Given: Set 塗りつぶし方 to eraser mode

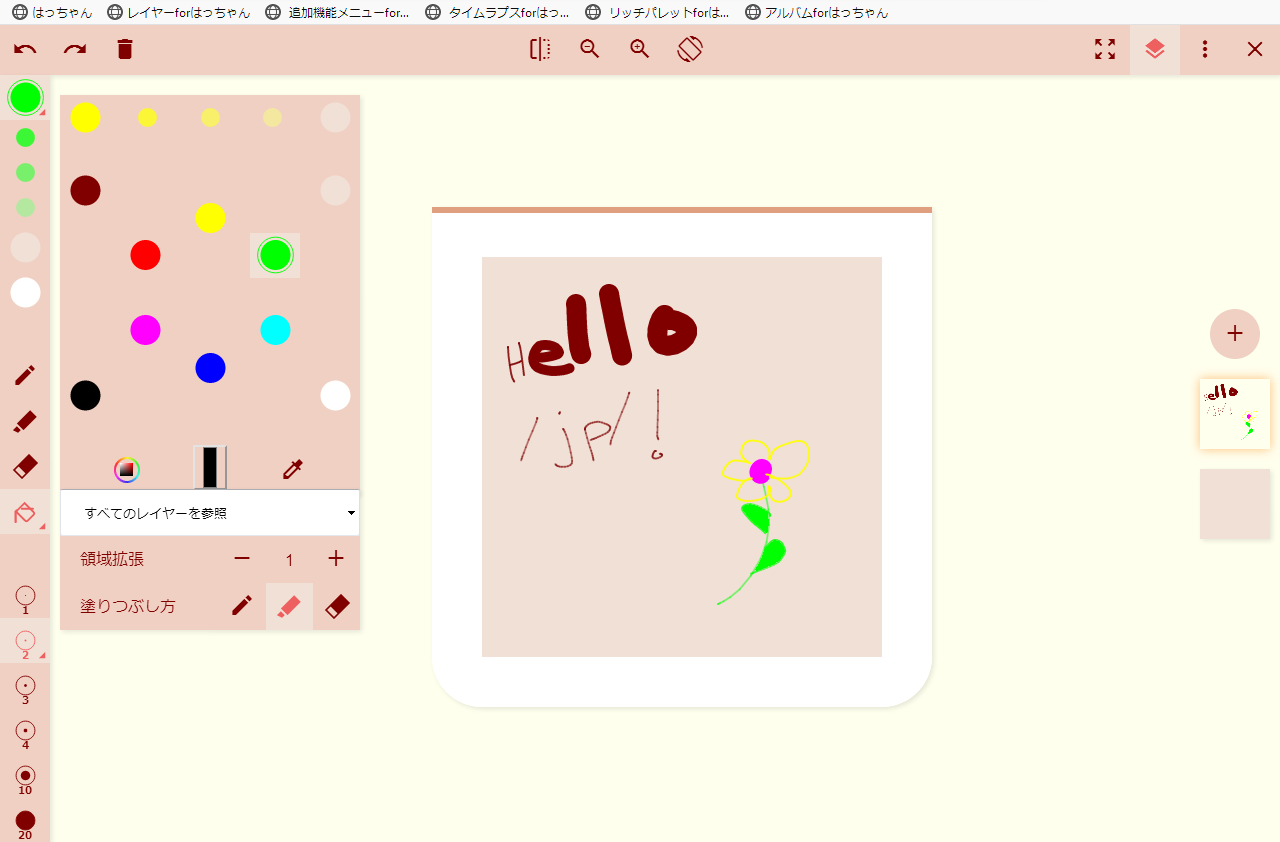Looking at the screenshot, I should coord(337,606).
